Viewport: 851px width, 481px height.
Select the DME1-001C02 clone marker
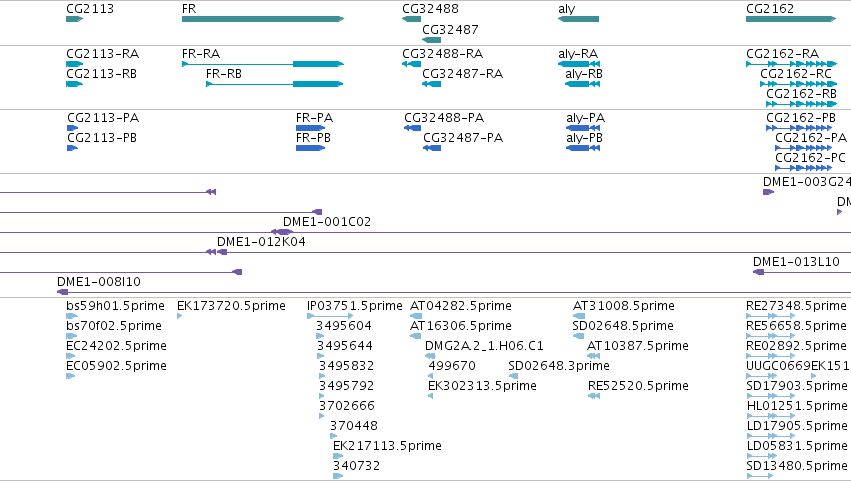[282, 232]
